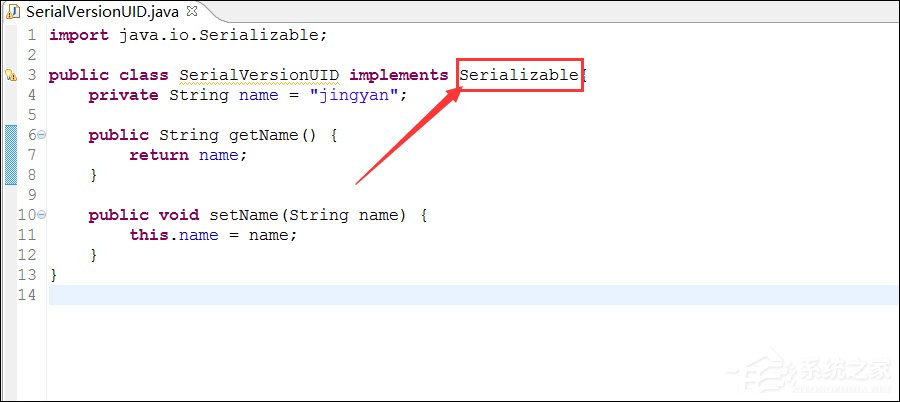The image size is (900, 402).
Task: Click return on line 7
Action: [159, 155]
